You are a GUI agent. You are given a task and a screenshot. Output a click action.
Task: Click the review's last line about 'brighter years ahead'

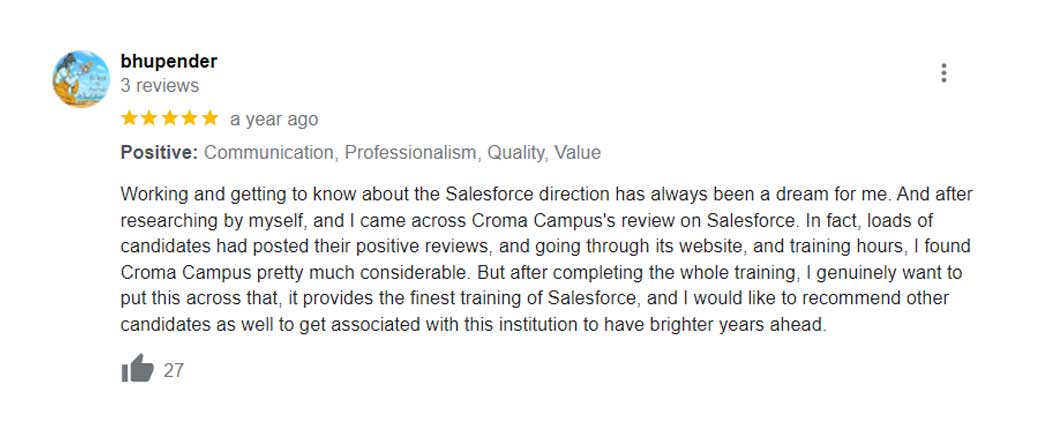click(x=473, y=324)
